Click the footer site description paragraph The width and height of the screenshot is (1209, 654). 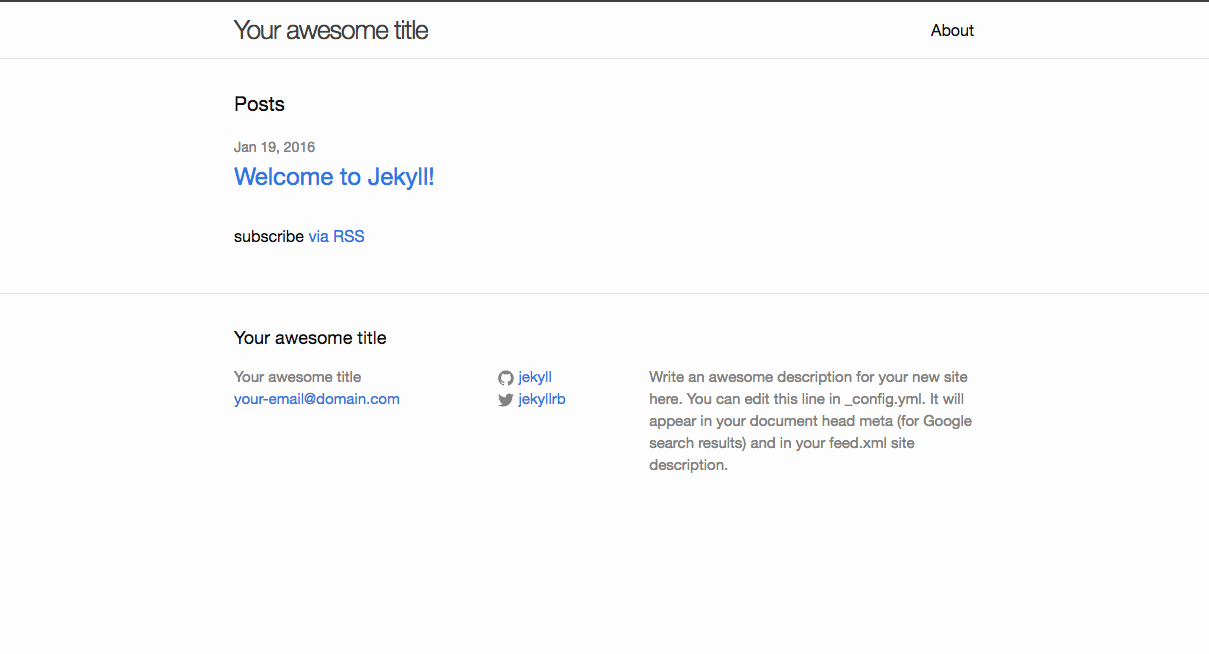click(x=811, y=421)
